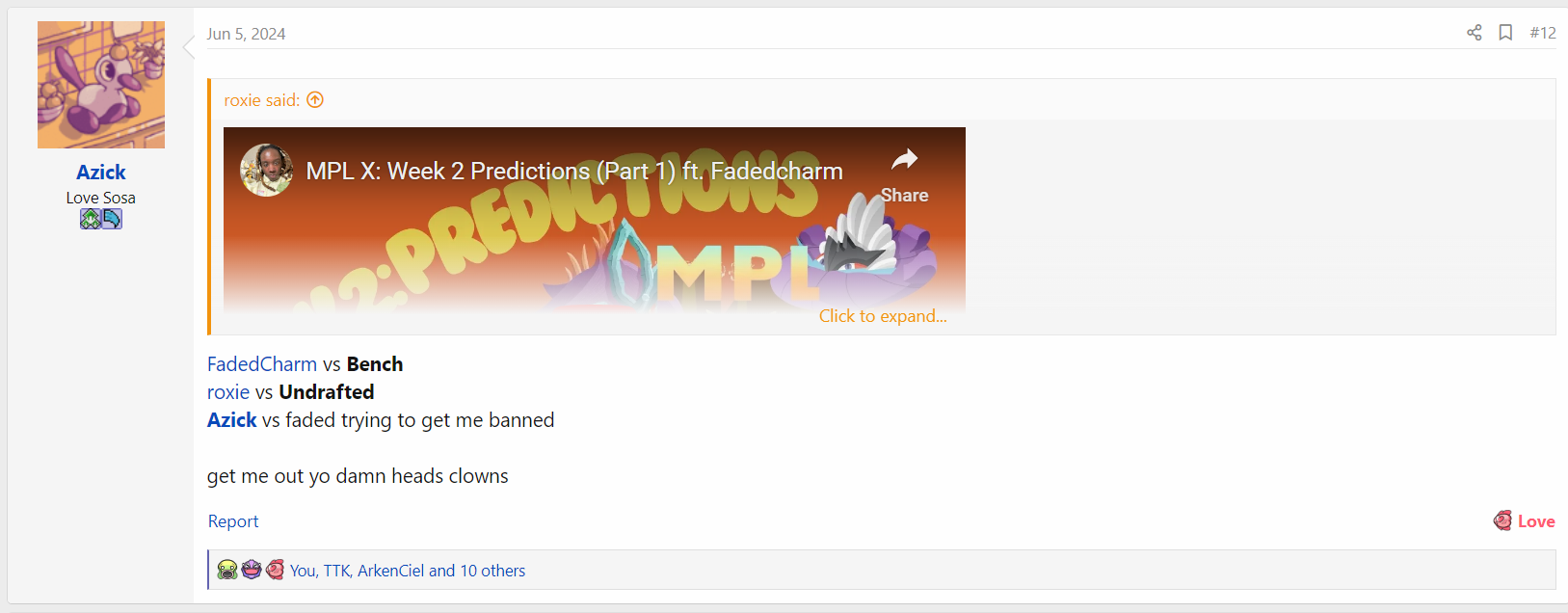Expand the quote via 'Click to expand...'
Image resolution: width=1568 pixels, height=613 pixels.
coord(883,316)
